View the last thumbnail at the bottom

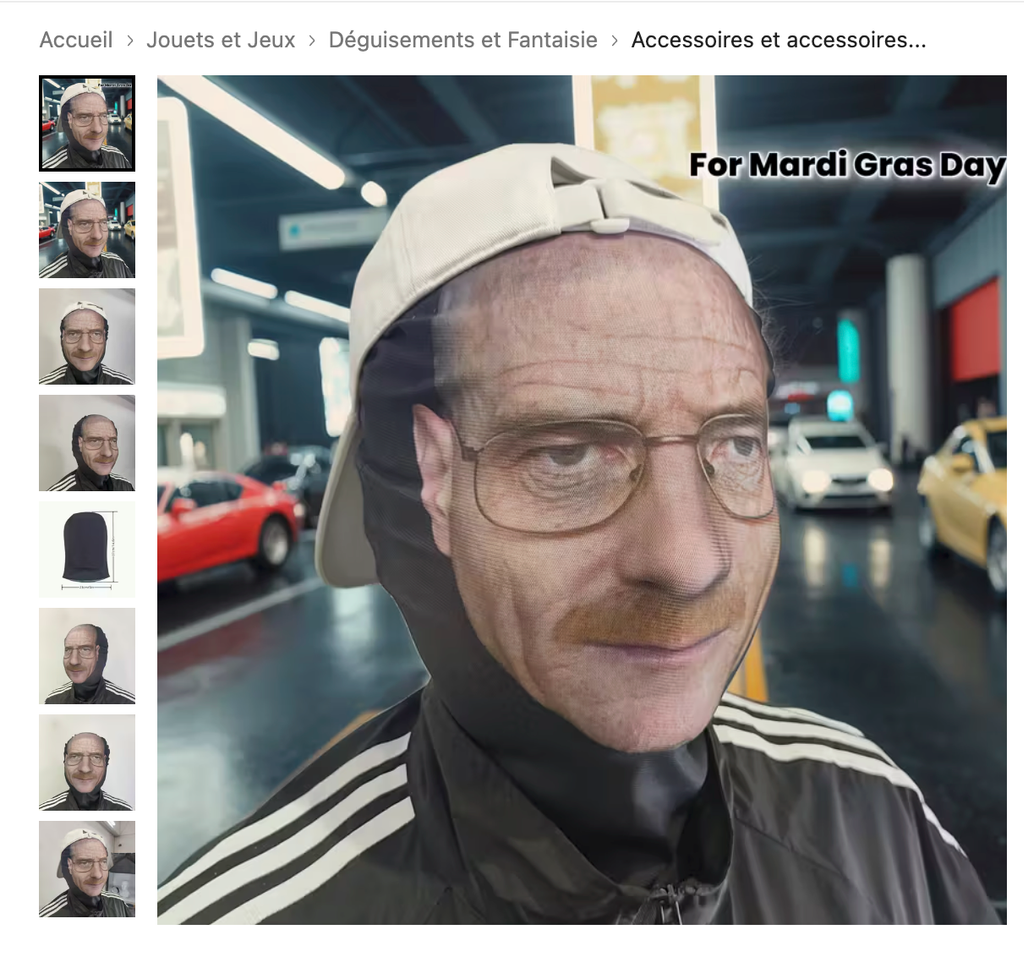point(87,869)
